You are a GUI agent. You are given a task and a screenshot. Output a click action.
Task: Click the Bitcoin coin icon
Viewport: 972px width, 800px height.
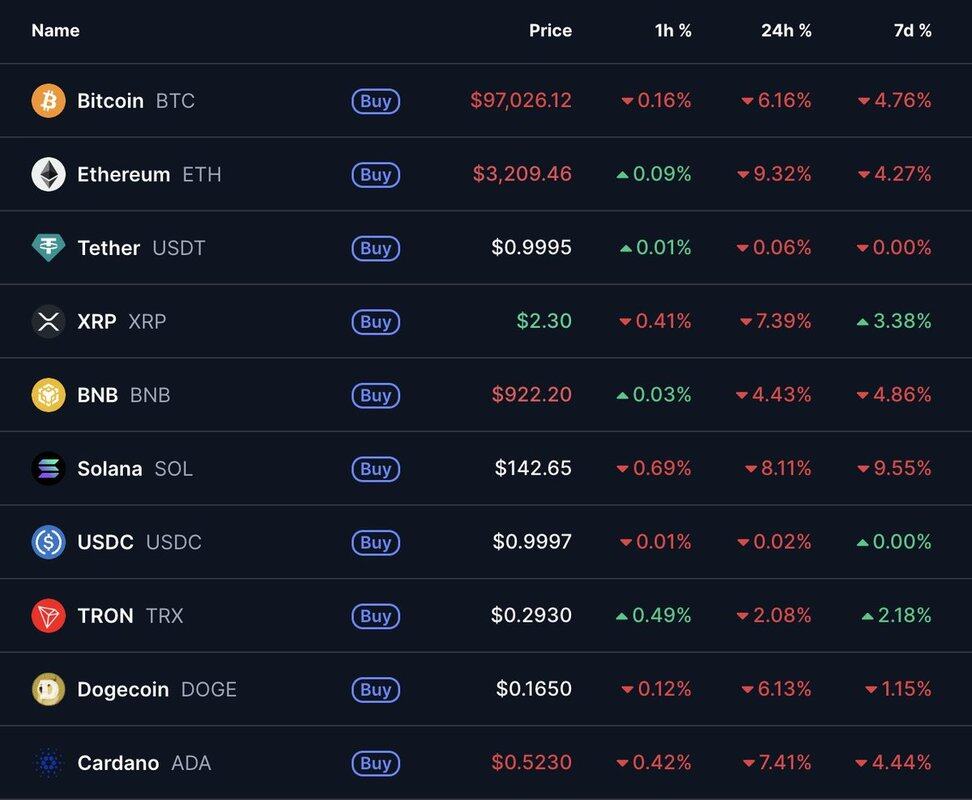coord(48,101)
